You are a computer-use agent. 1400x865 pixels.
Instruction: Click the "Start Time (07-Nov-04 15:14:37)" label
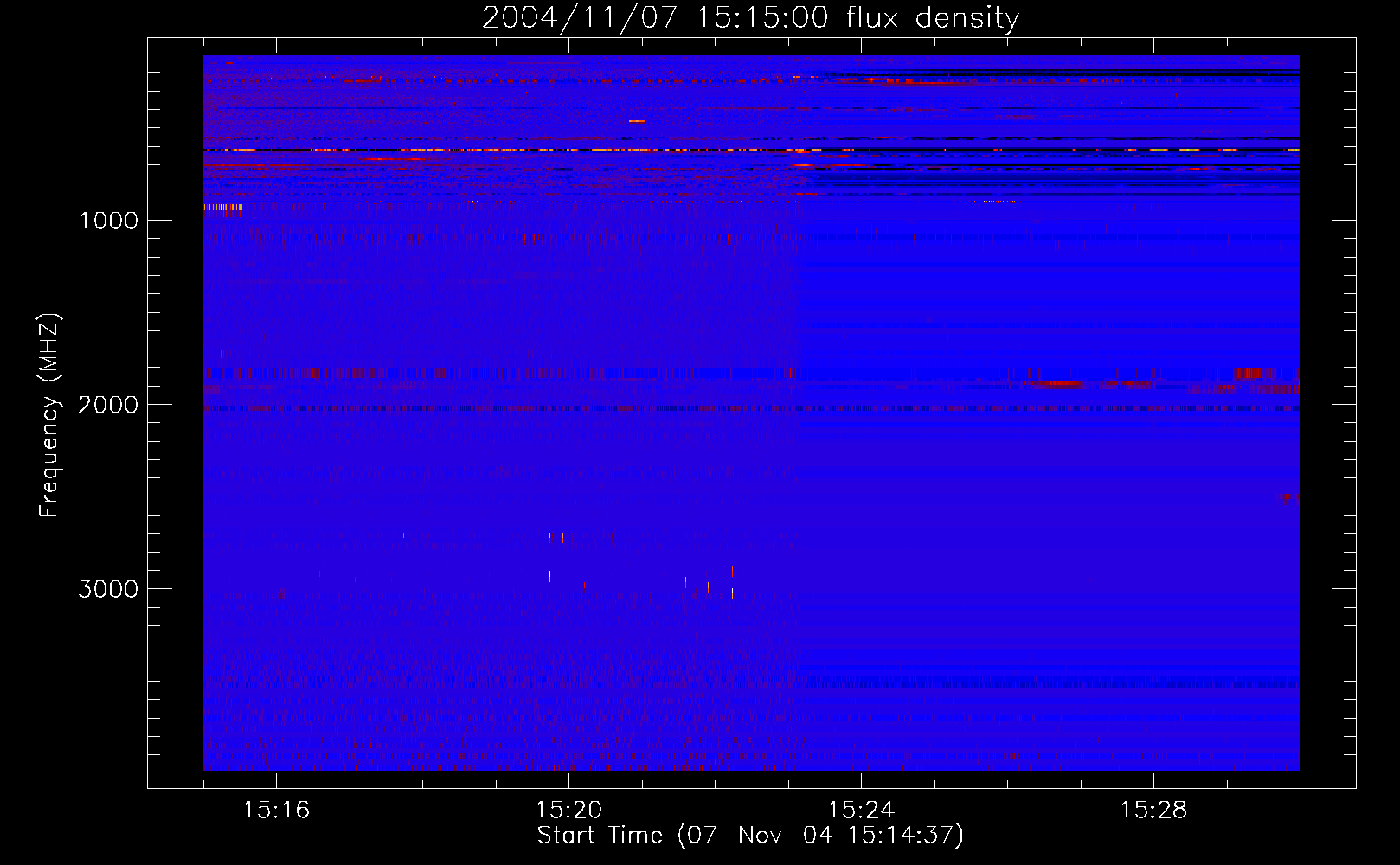point(750,836)
